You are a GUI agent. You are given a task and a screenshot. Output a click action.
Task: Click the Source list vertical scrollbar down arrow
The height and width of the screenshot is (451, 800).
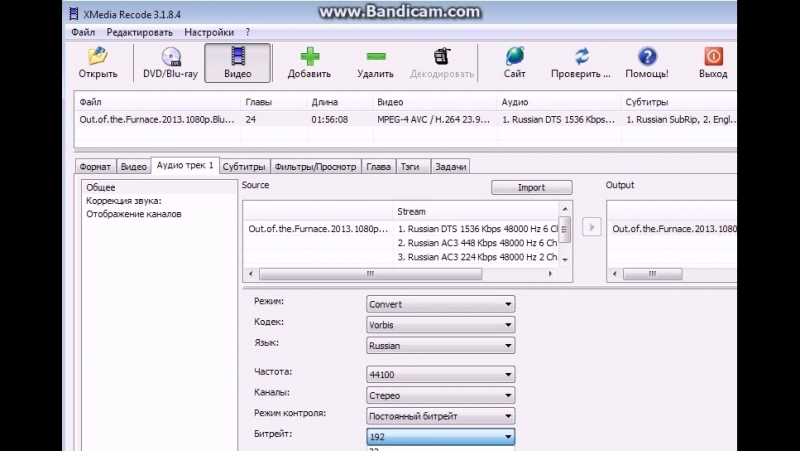click(x=565, y=260)
